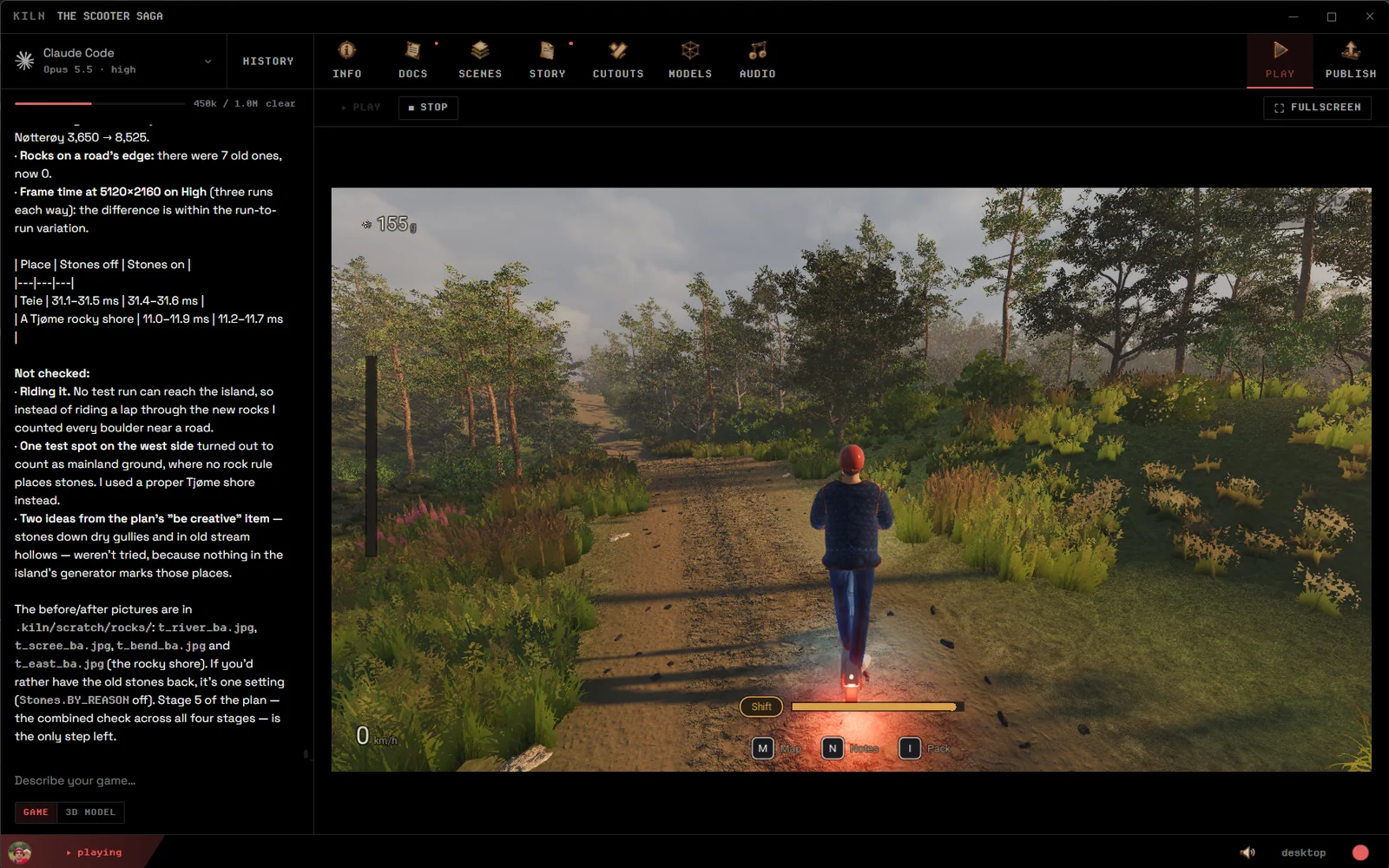
Task: Open the Scenes tab
Action: click(480, 61)
